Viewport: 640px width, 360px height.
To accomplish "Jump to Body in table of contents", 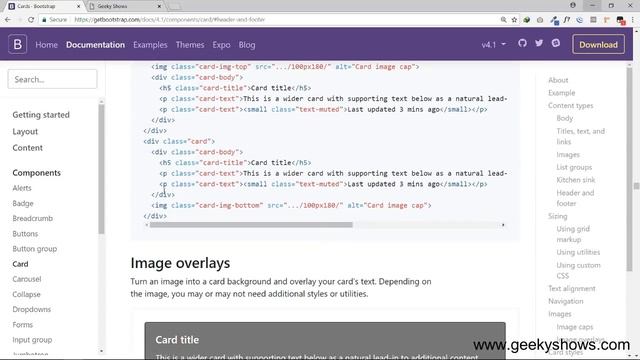I will [564, 118].
